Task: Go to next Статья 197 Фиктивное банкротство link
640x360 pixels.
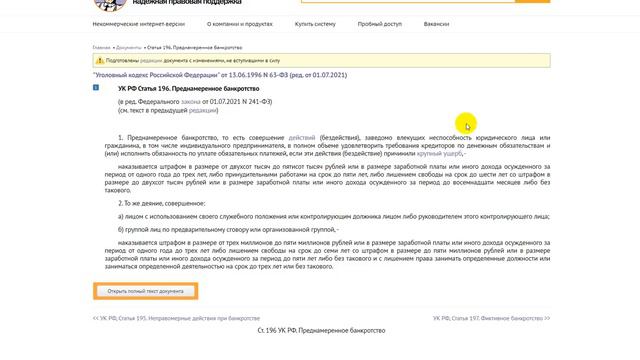Action: pyautogui.click(x=491, y=318)
